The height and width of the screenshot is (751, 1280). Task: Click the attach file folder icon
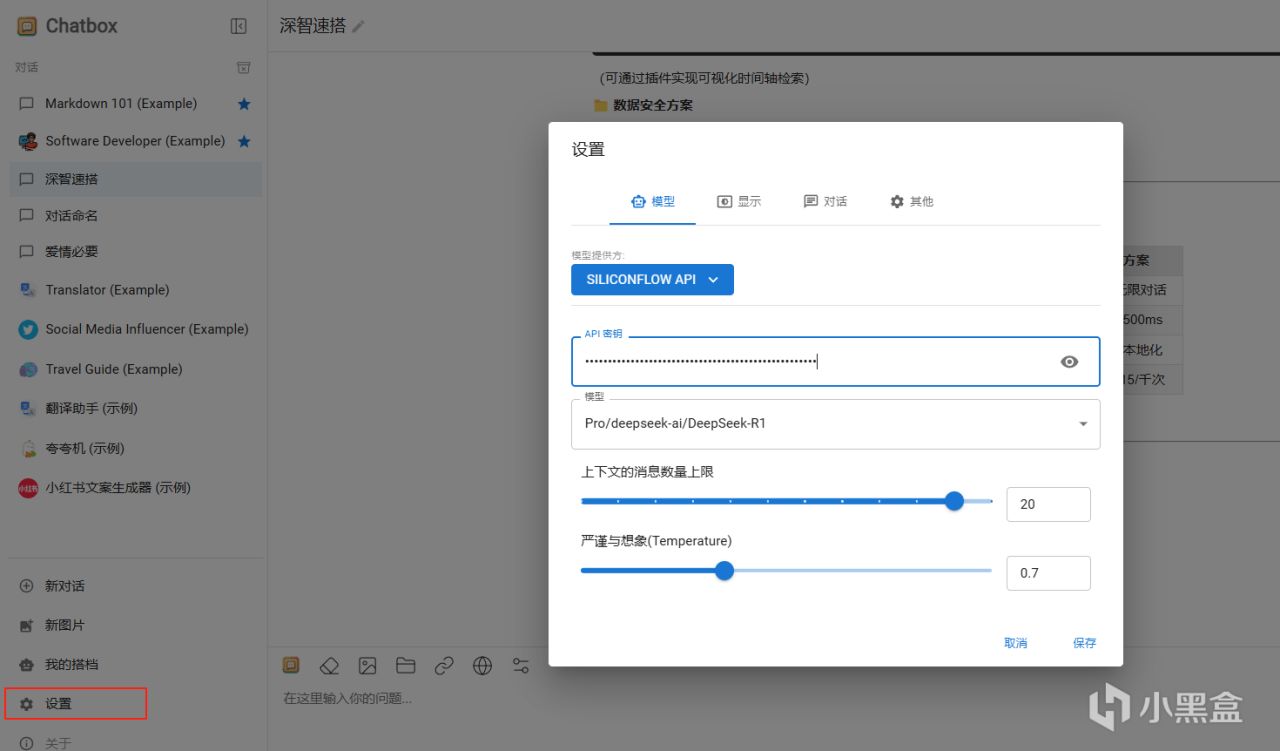[405, 665]
